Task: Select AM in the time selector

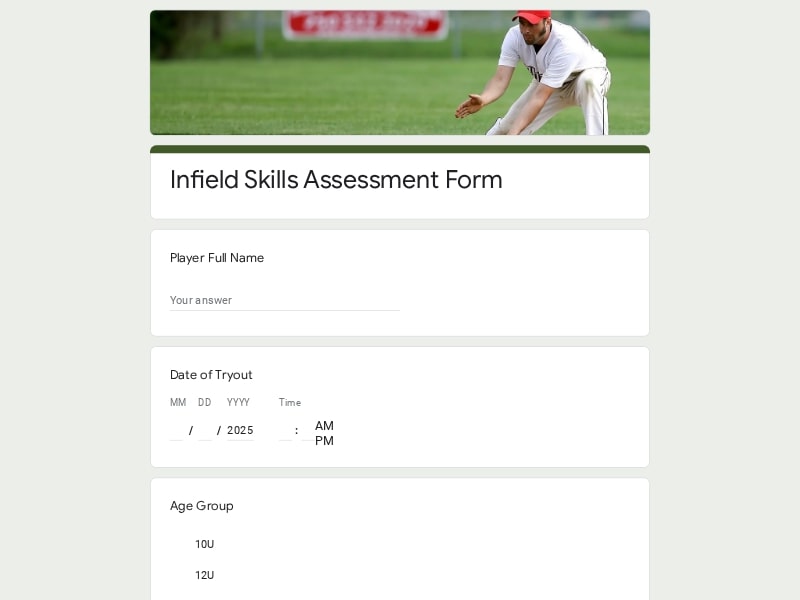Action: tap(324, 426)
